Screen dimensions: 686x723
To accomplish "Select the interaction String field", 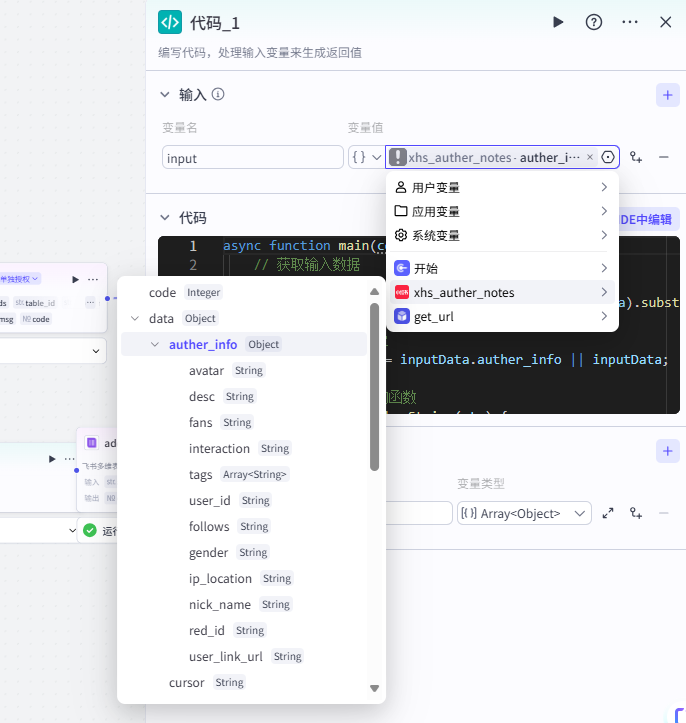I will (243, 448).
